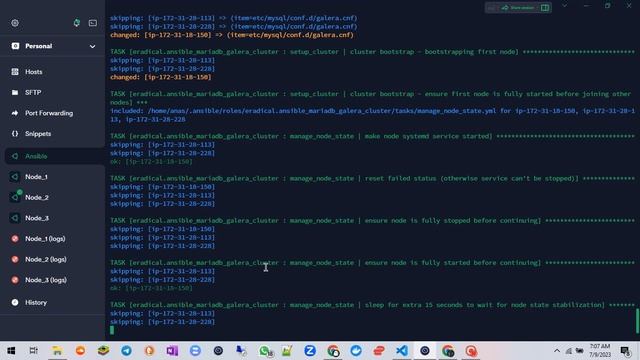Click the Share session button

click(x=518, y=8)
